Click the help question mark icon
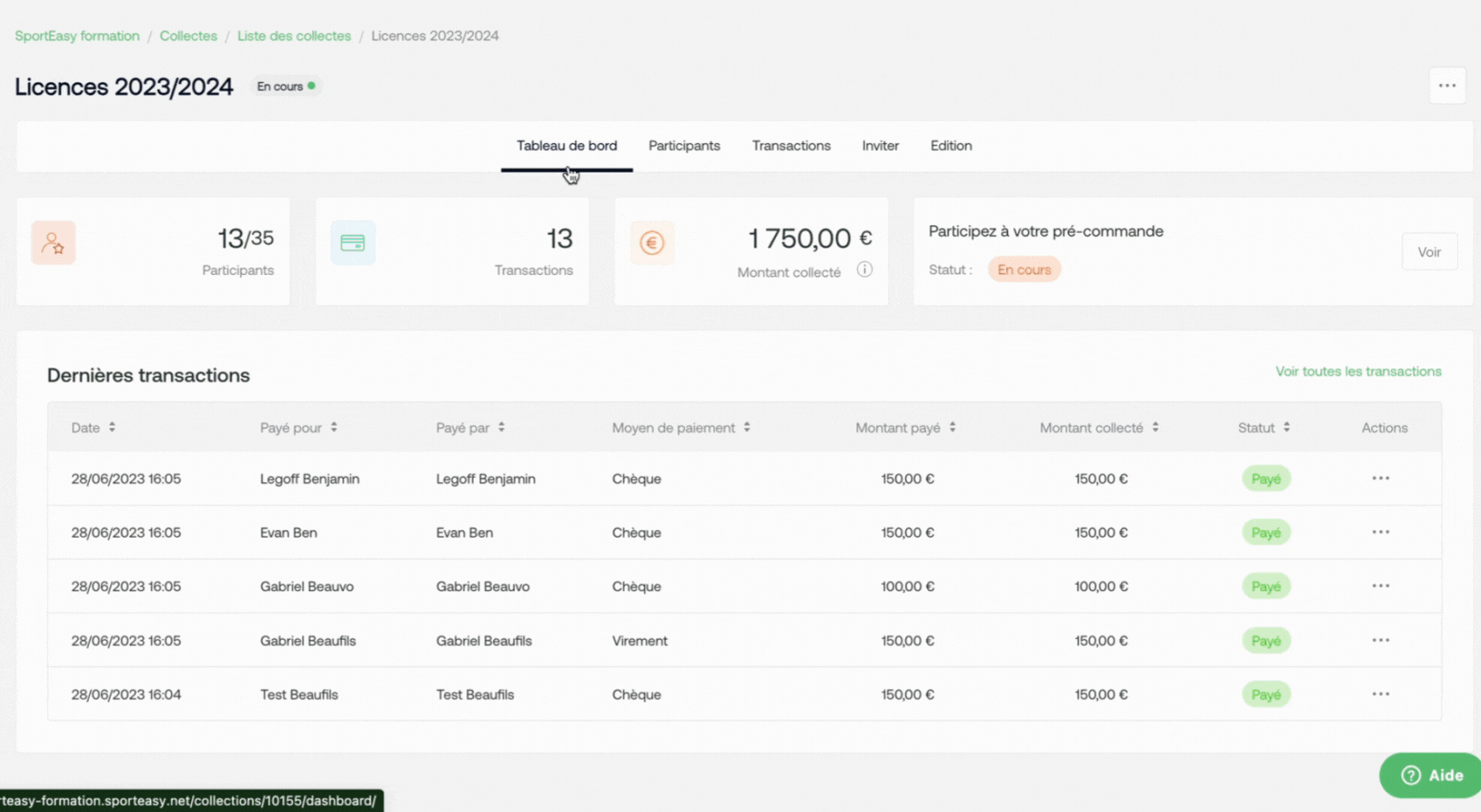Image resolution: width=1481 pixels, height=812 pixels. click(1411, 775)
